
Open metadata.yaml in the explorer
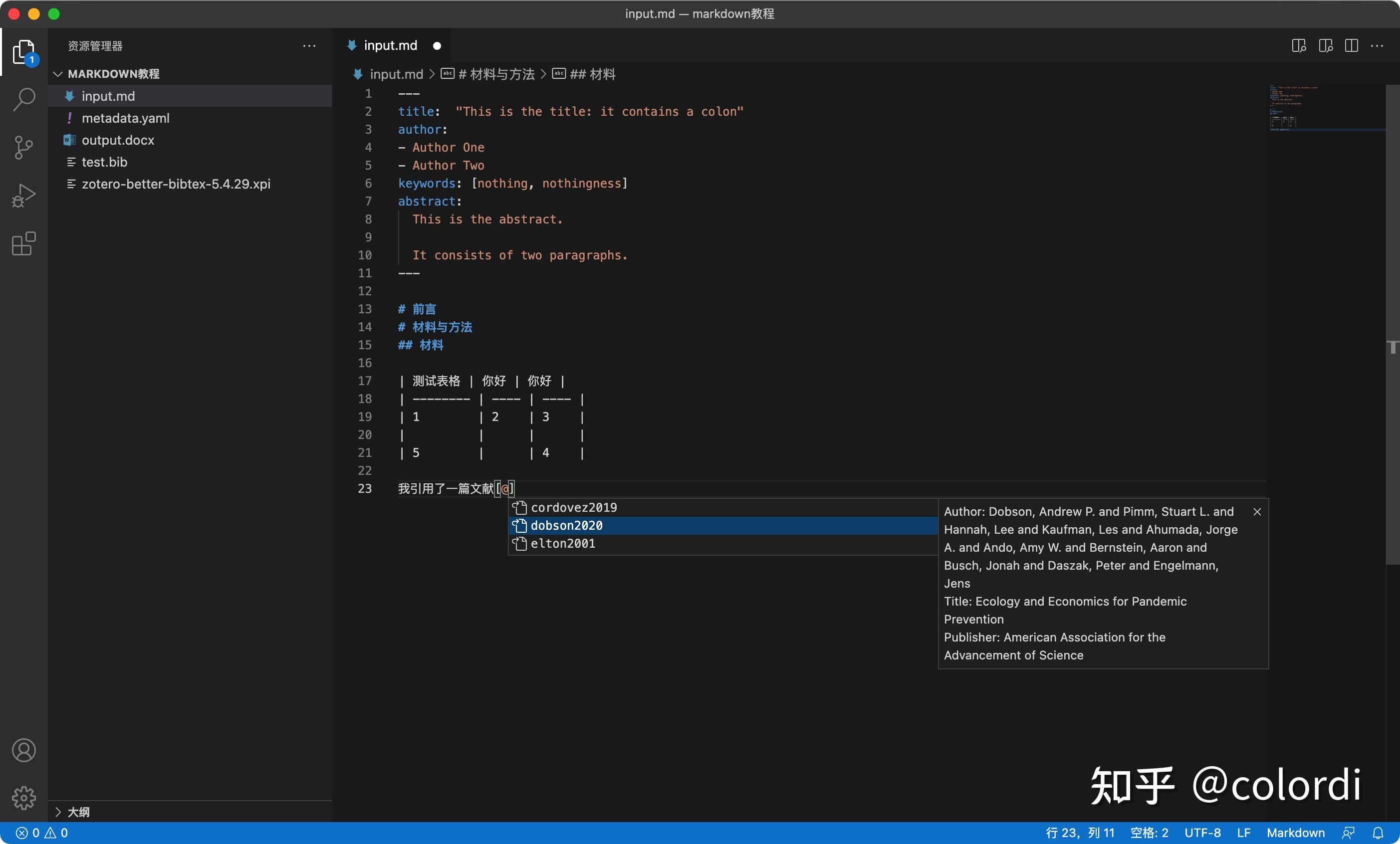click(x=125, y=118)
